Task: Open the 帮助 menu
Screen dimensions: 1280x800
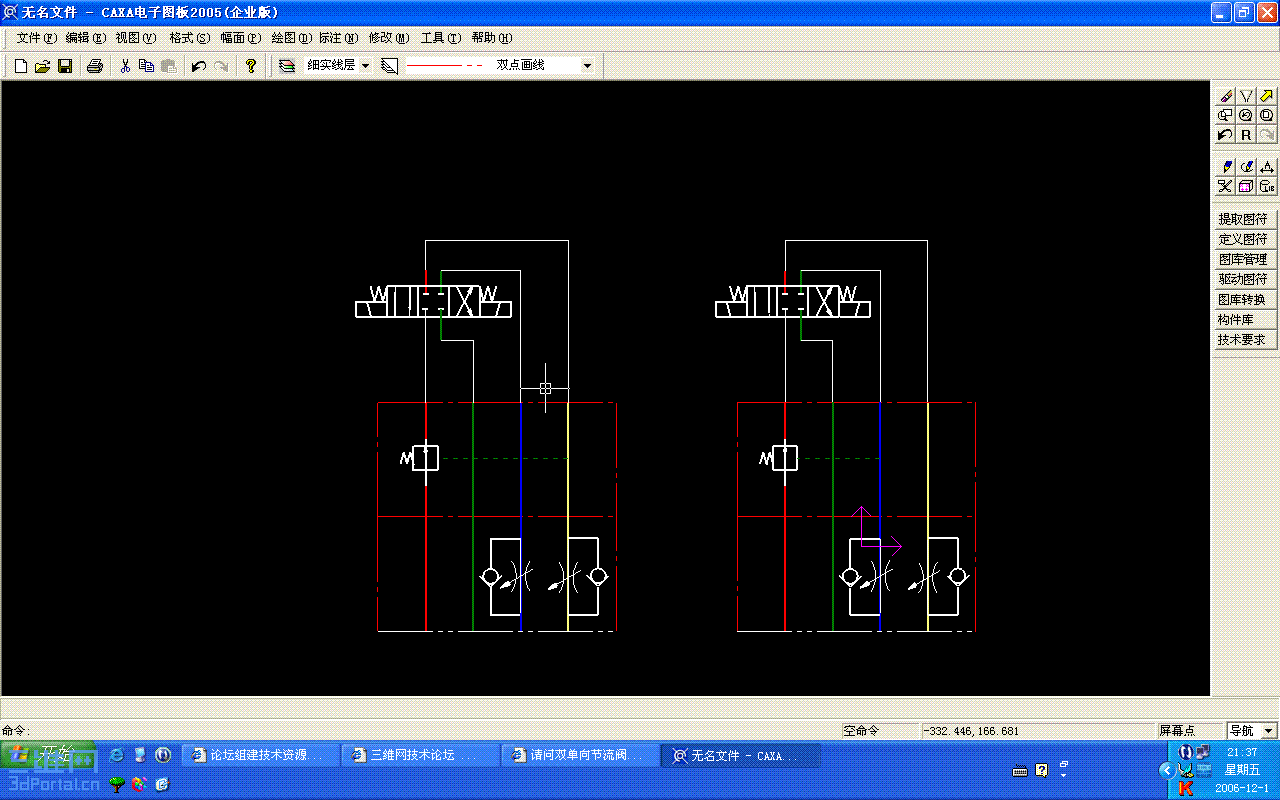Action: tap(492, 38)
